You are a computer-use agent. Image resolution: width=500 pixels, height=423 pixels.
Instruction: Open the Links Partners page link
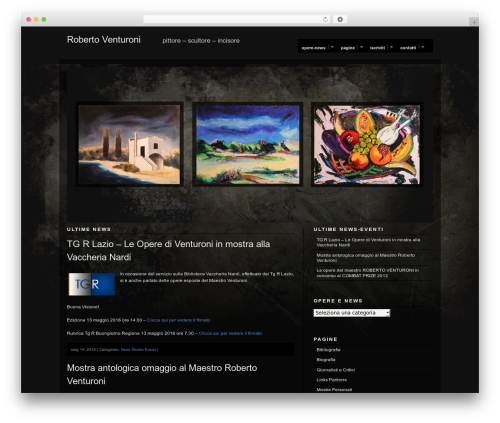point(332,380)
